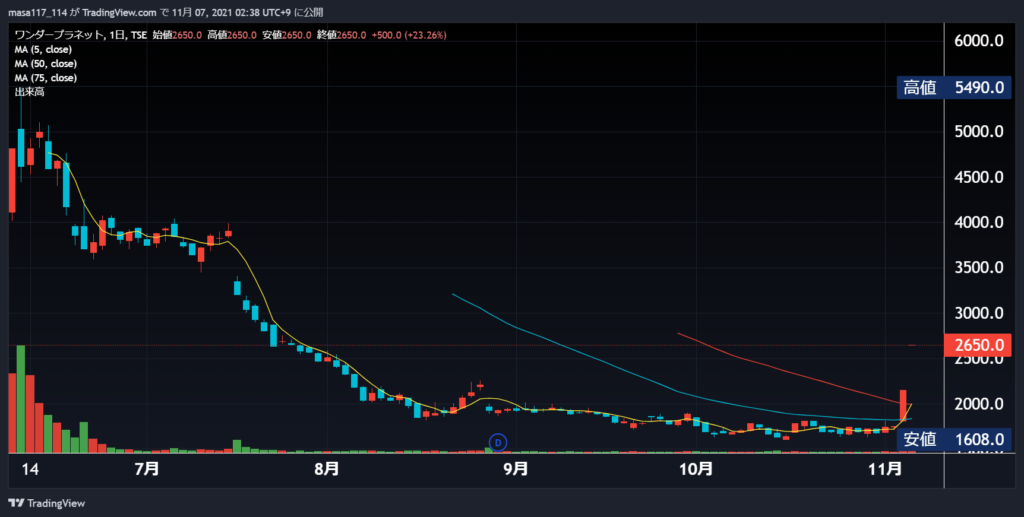Click the dividend 'D' marker icon
This screenshot has width=1024, height=517.
tap(498, 442)
